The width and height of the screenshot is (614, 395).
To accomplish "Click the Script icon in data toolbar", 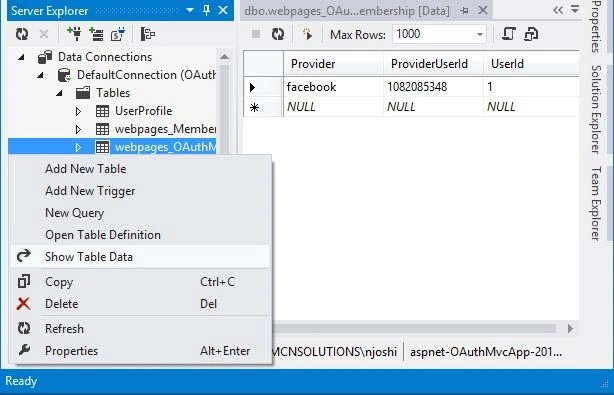I will (509, 34).
